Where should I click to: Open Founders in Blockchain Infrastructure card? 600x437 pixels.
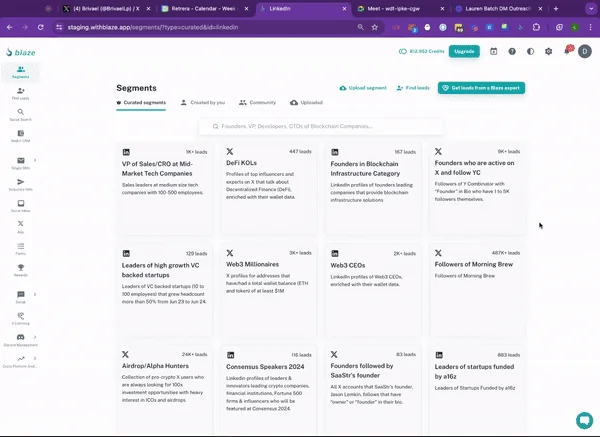pyautogui.click(x=373, y=188)
